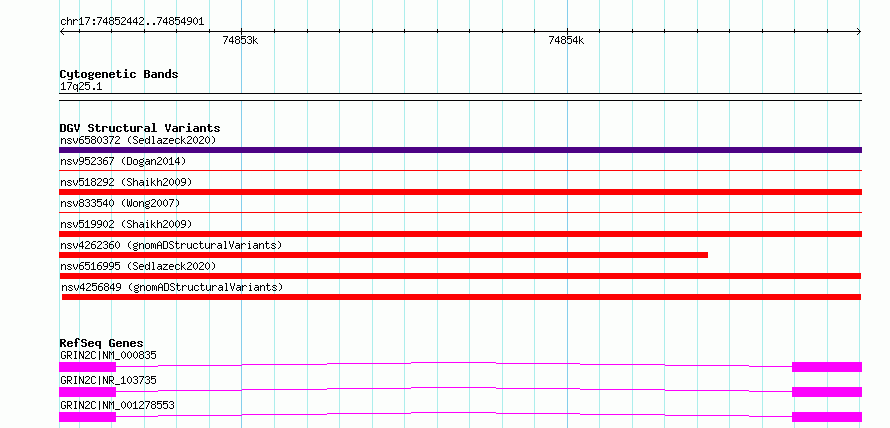Click the right exon block of GRIN2C|NR_103735
The image size is (890, 428).
[827, 392]
